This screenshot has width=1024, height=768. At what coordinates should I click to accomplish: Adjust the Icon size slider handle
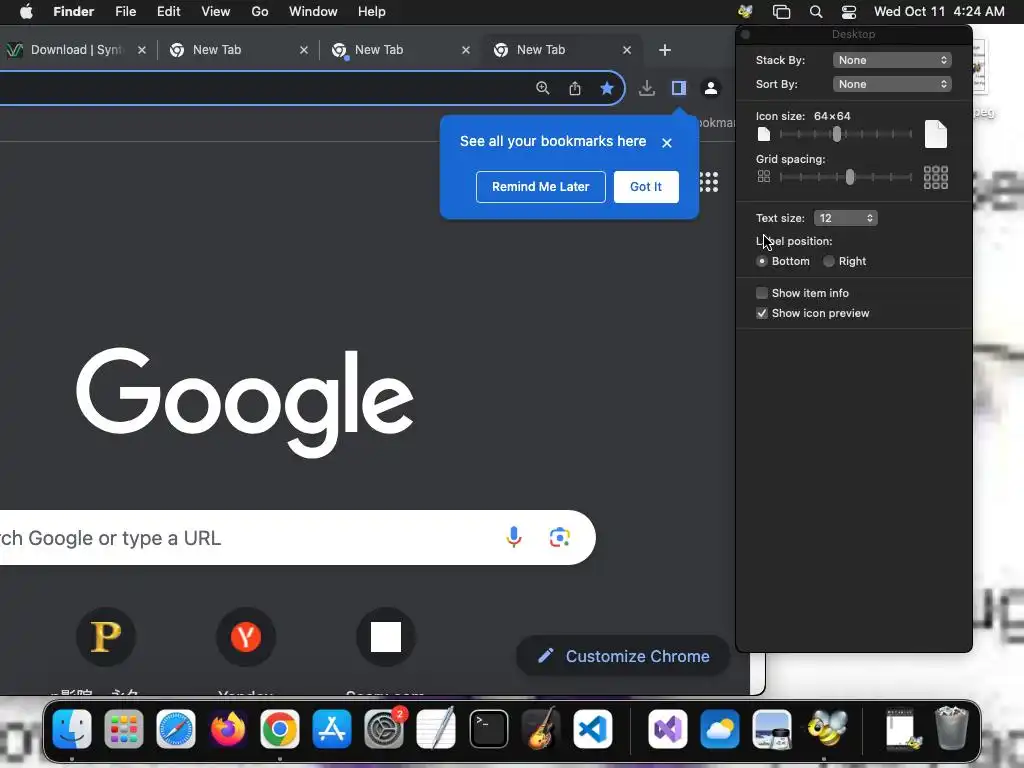(x=837, y=134)
